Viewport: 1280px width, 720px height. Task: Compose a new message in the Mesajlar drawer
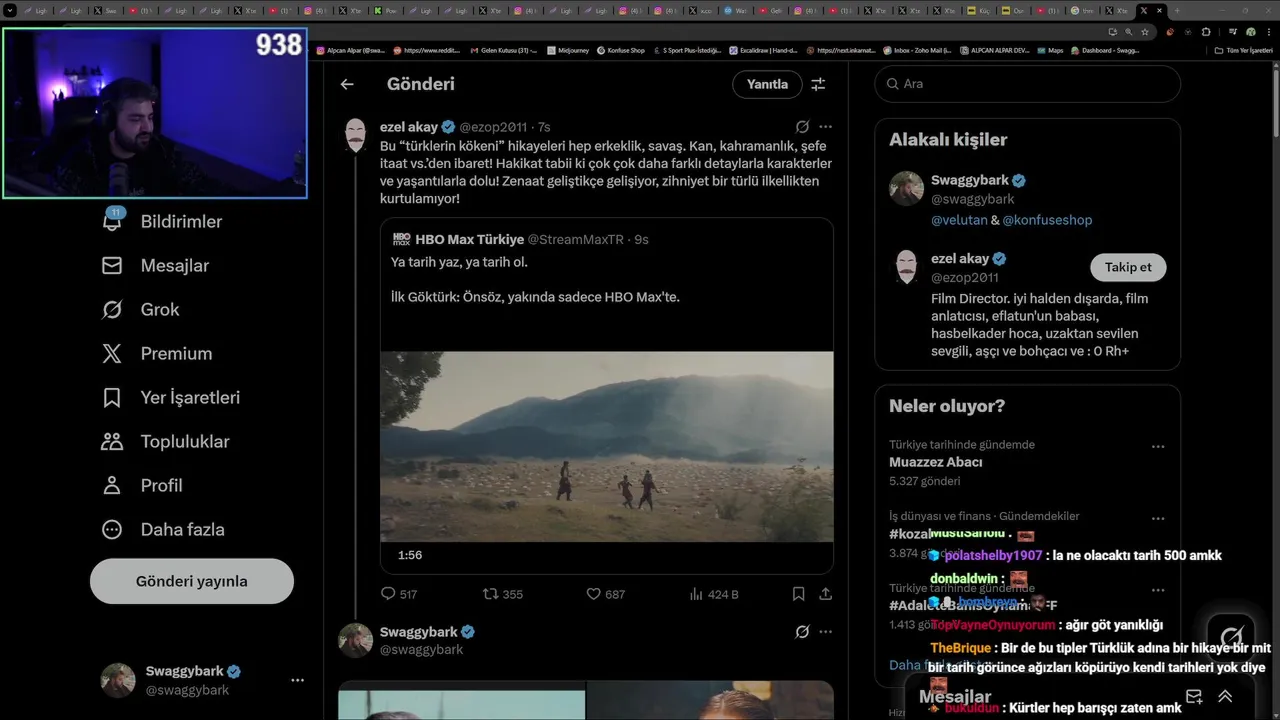point(1194,697)
